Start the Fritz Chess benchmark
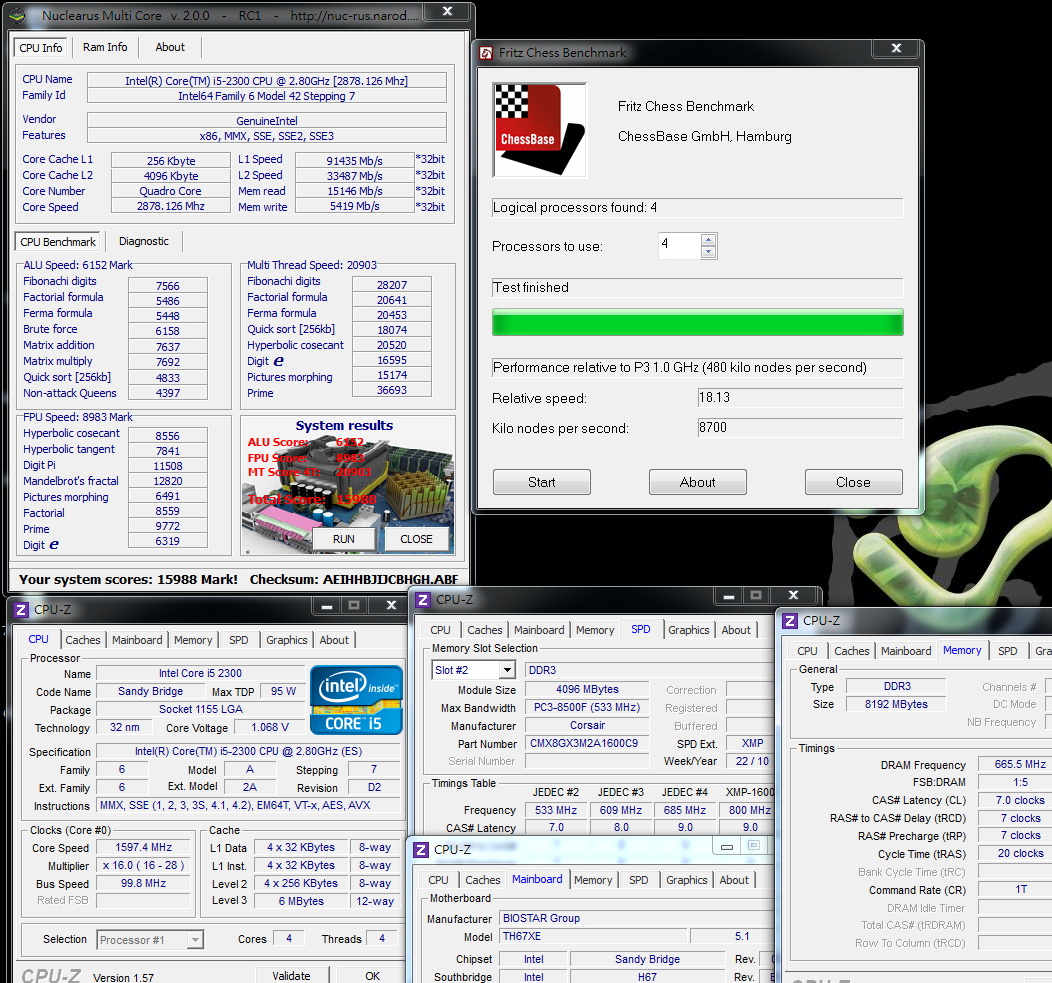The image size is (1052, 983). (x=541, y=482)
